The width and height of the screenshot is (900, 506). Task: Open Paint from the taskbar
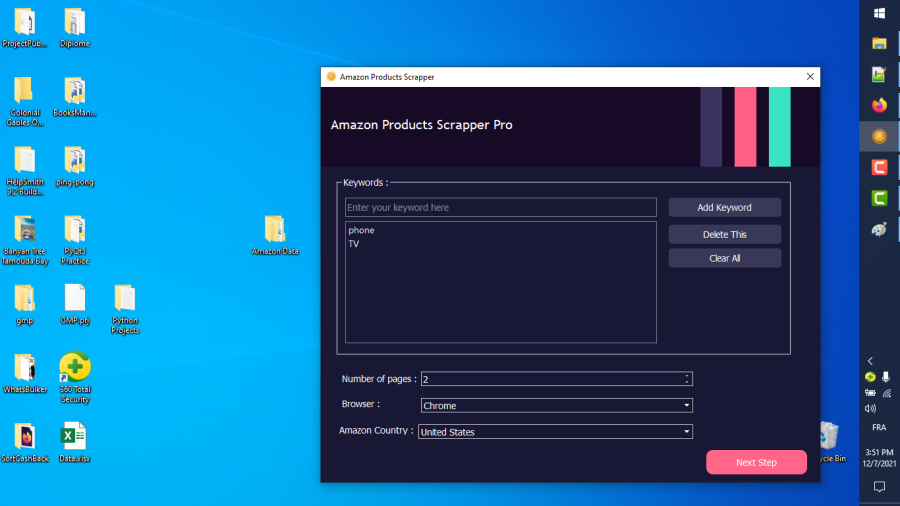[x=879, y=229]
